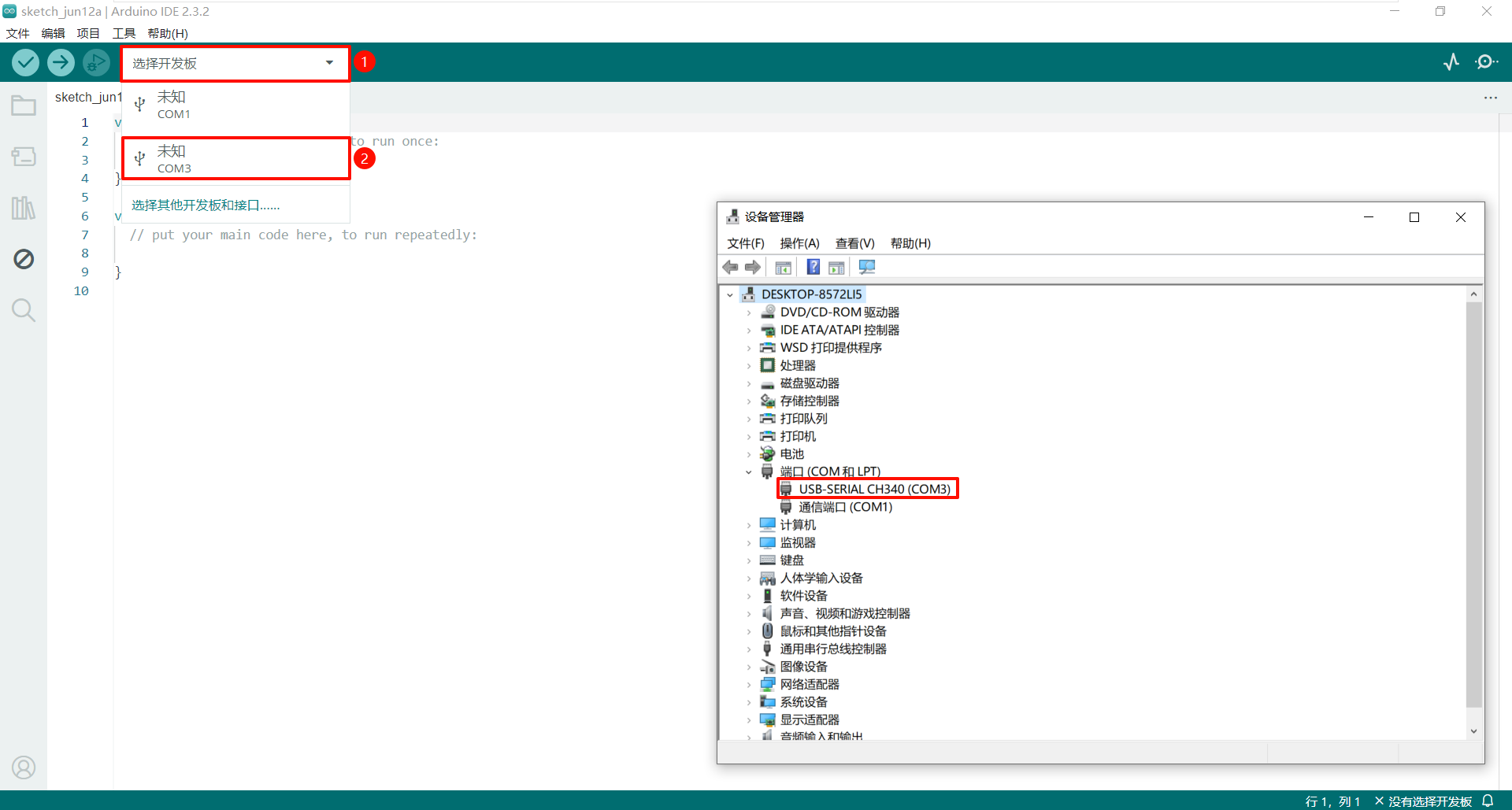Screen dimensions: 1512x810
Task: Open the Serial Plotter icon
Action: coord(1451,62)
